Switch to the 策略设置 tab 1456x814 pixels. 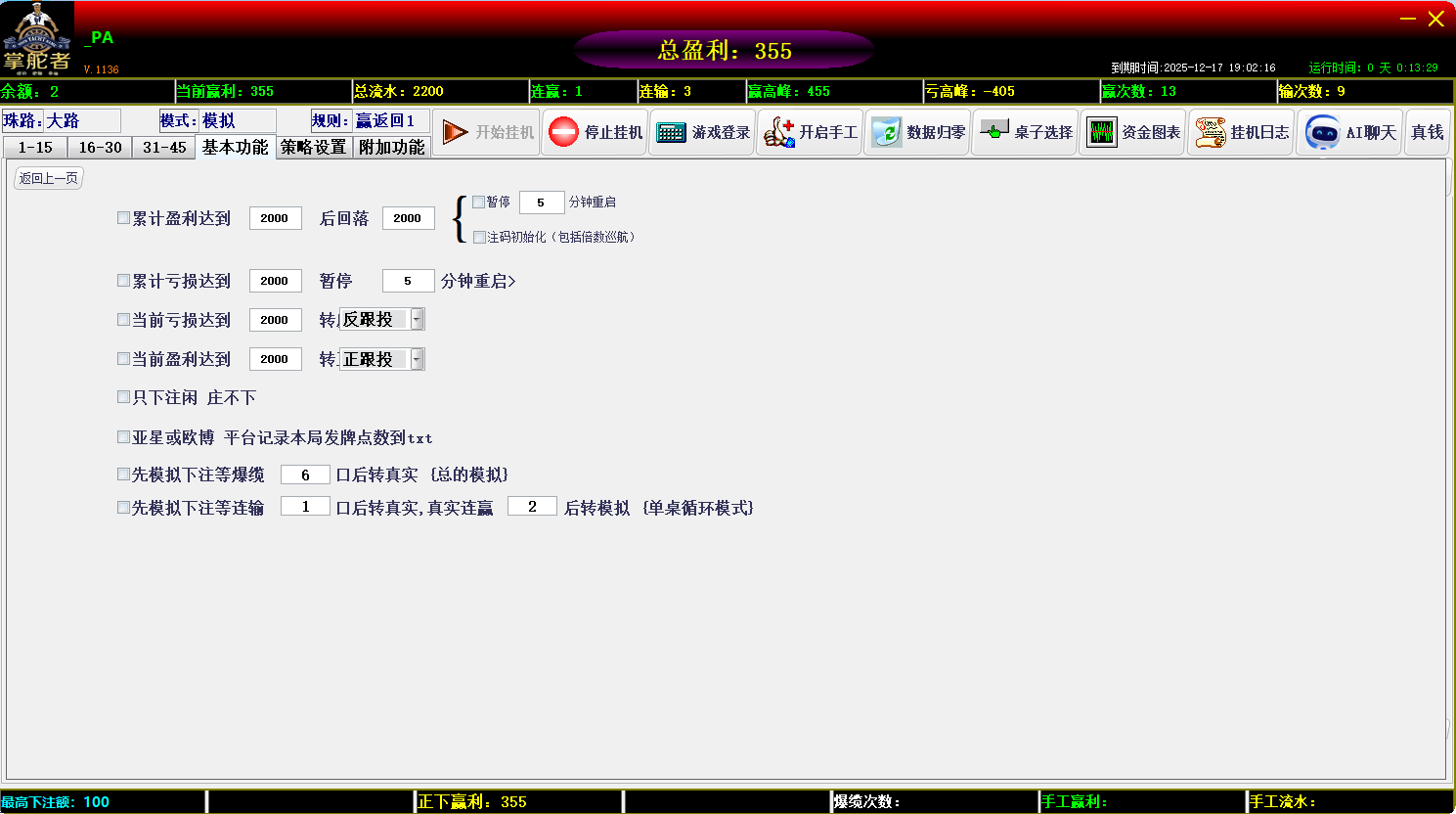[x=313, y=148]
